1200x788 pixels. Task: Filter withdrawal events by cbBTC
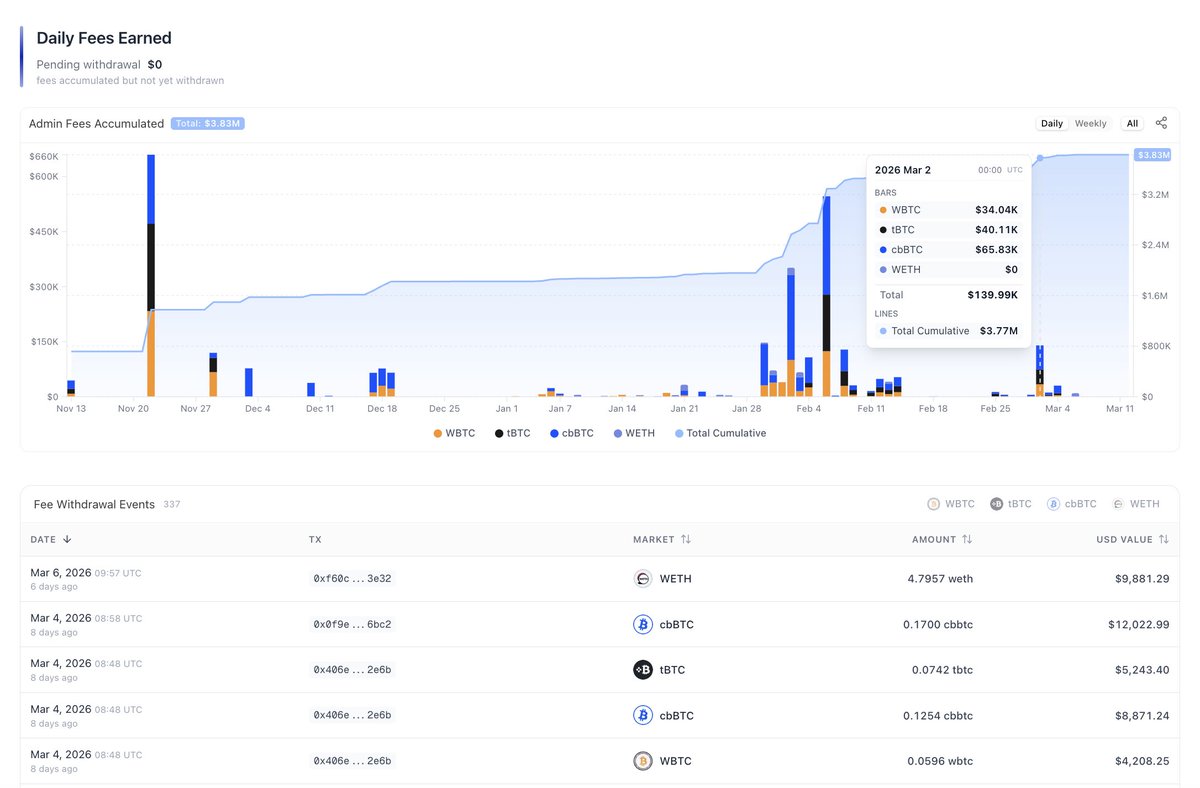click(1072, 504)
